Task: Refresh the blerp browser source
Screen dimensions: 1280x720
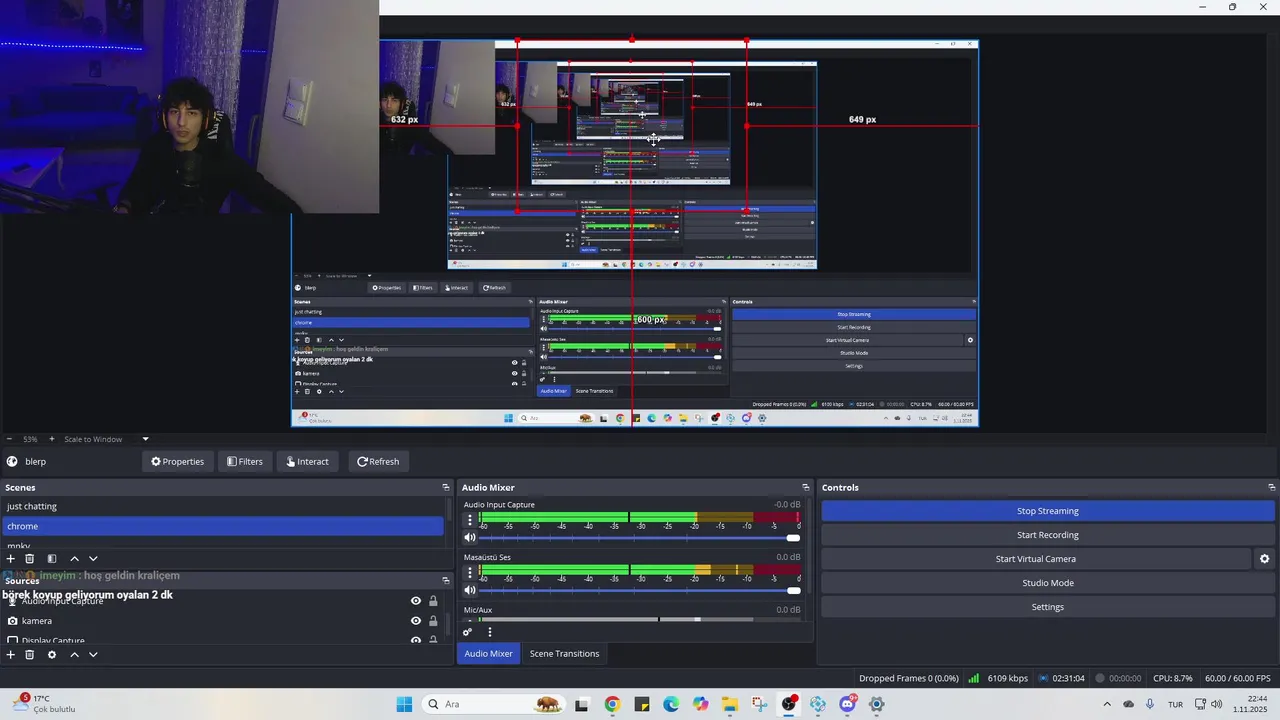Action: point(377,461)
